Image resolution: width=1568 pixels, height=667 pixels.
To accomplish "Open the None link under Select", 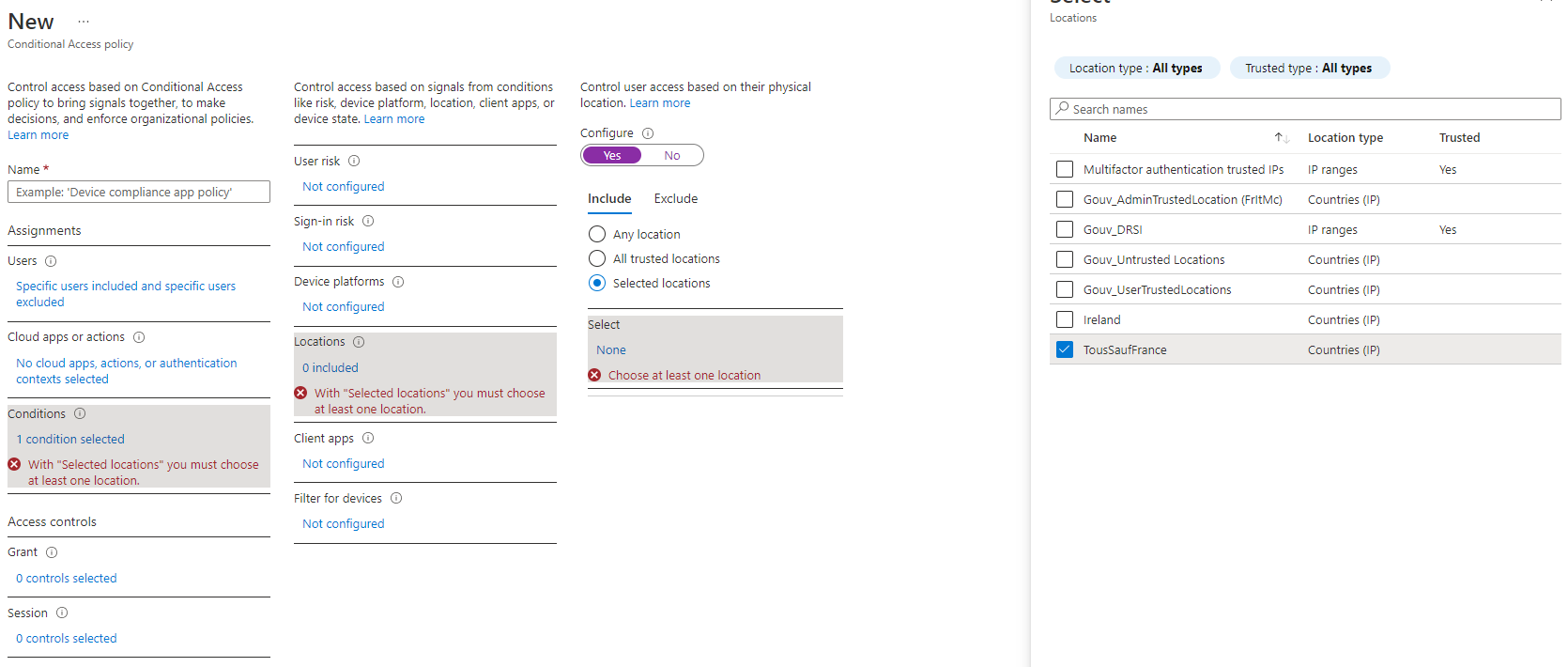I will click(x=611, y=349).
